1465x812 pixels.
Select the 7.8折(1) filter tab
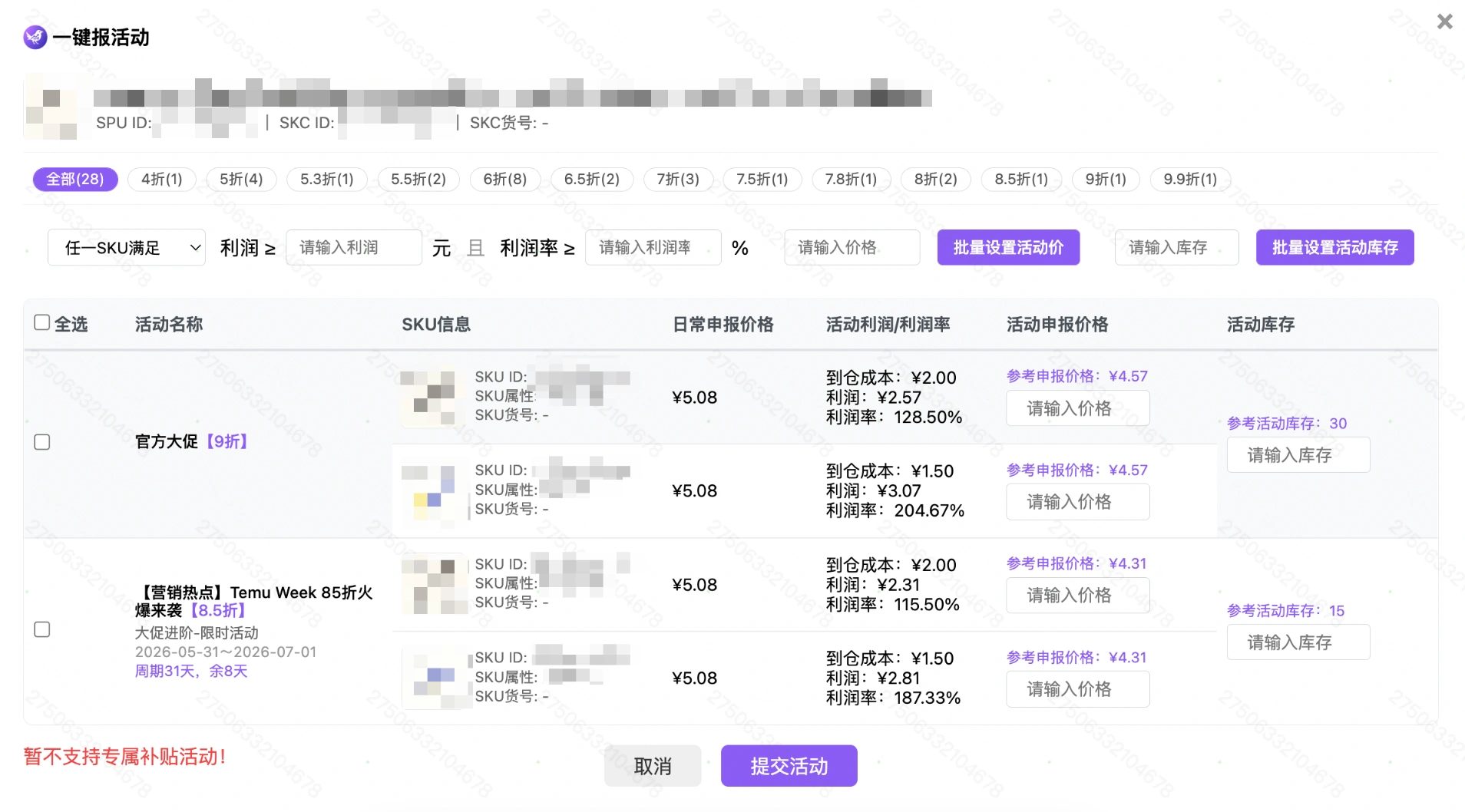click(x=852, y=179)
